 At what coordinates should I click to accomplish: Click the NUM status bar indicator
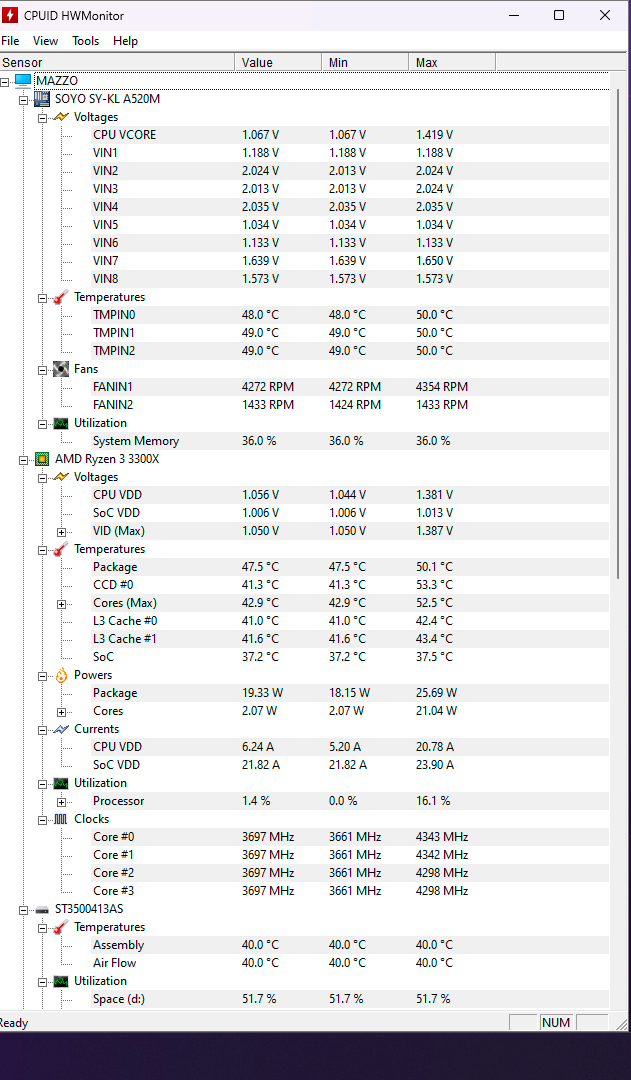click(556, 1023)
